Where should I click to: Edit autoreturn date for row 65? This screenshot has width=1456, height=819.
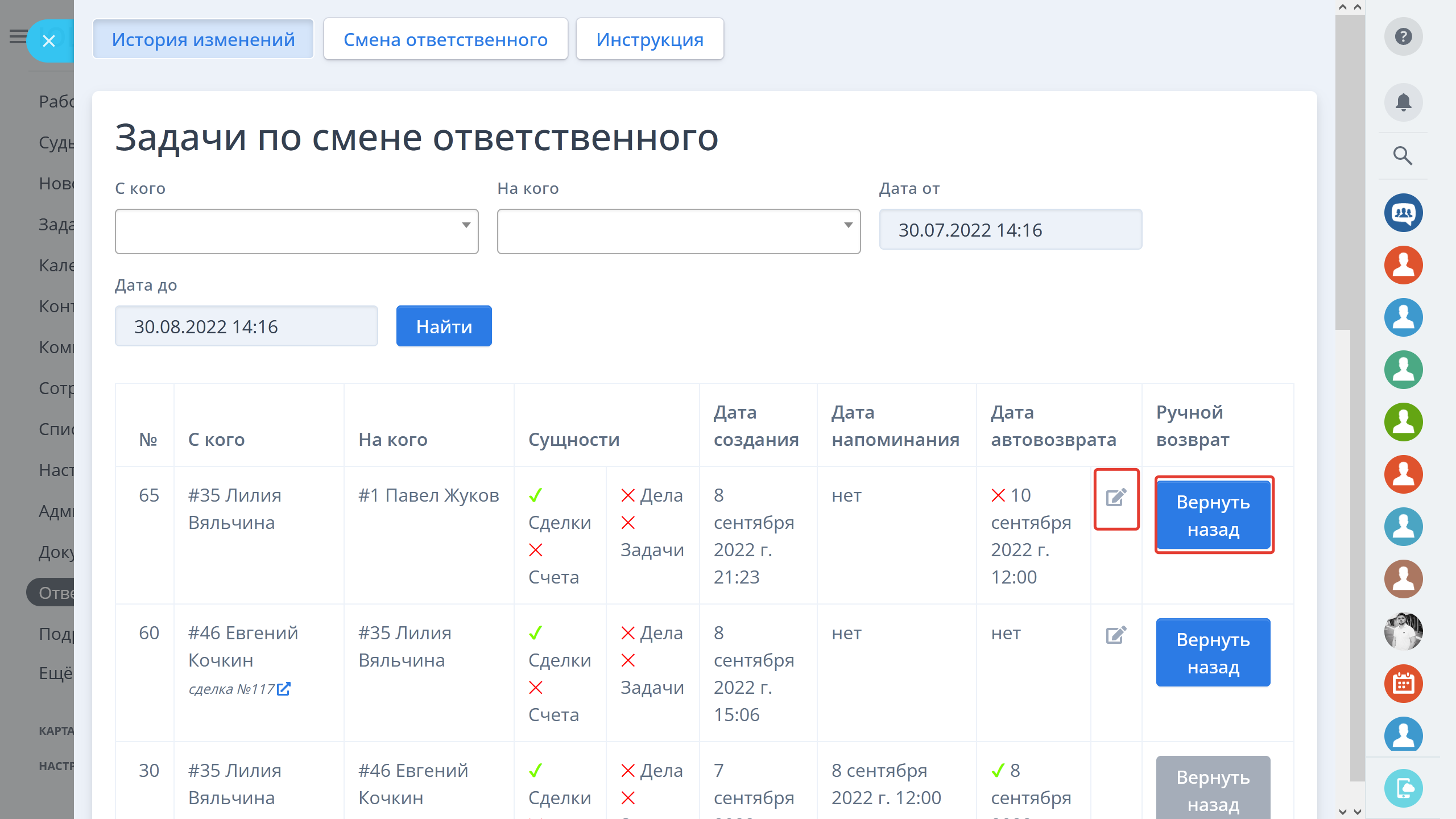(1116, 498)
